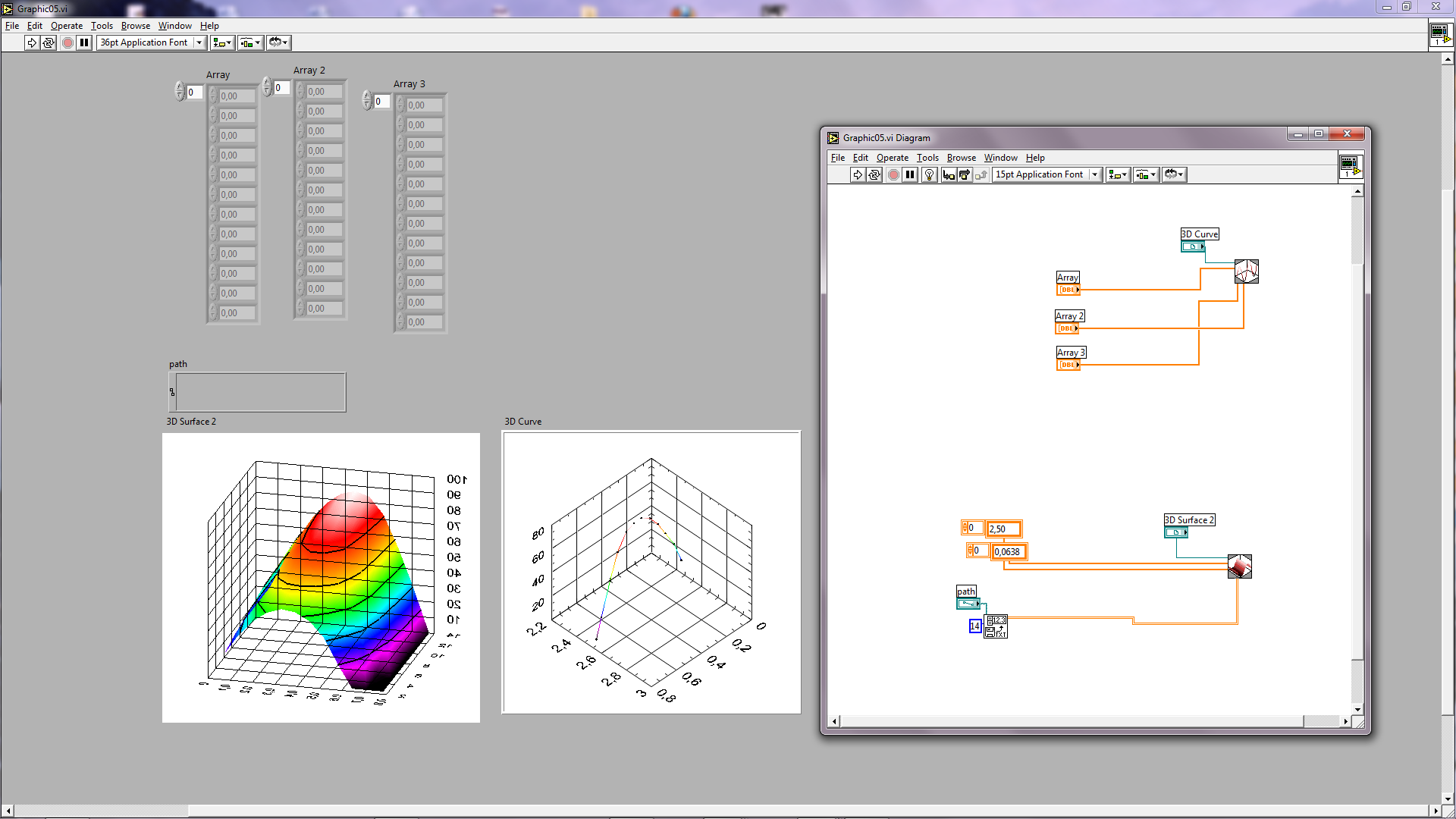Click the 3D Surface VI node icon
Viewport: 1456px width, 819px height.
tap(1239, 566)
